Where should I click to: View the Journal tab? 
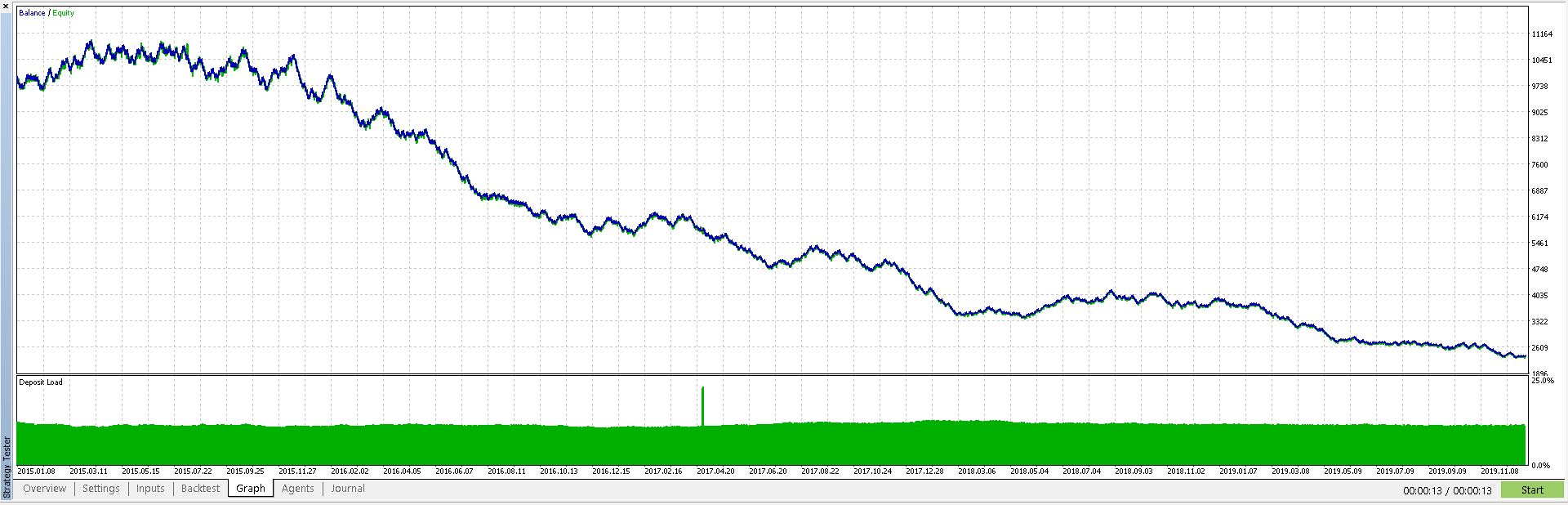click(348, 489)
